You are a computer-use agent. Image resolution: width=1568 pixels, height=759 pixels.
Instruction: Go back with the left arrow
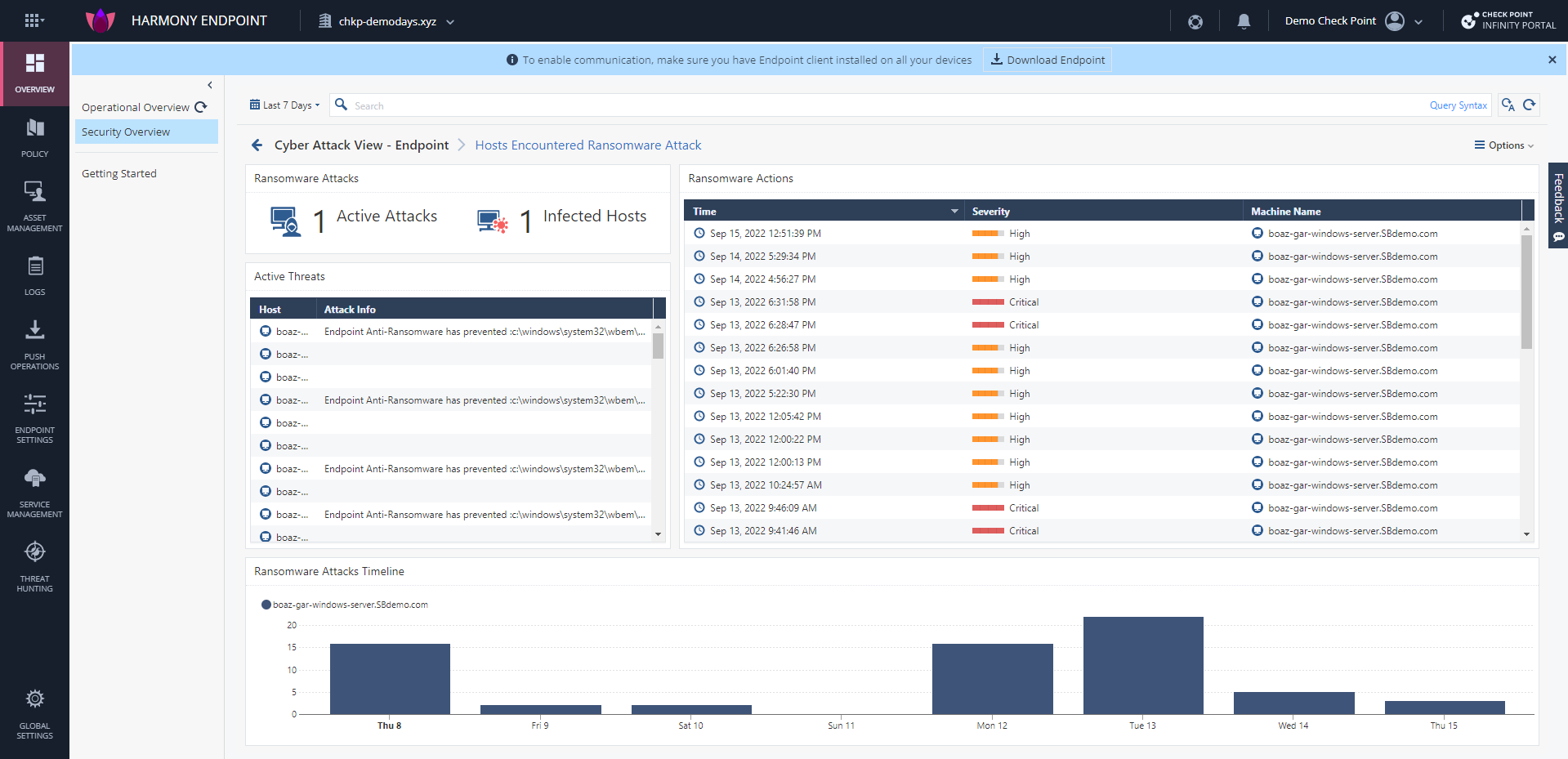point(257,145)
